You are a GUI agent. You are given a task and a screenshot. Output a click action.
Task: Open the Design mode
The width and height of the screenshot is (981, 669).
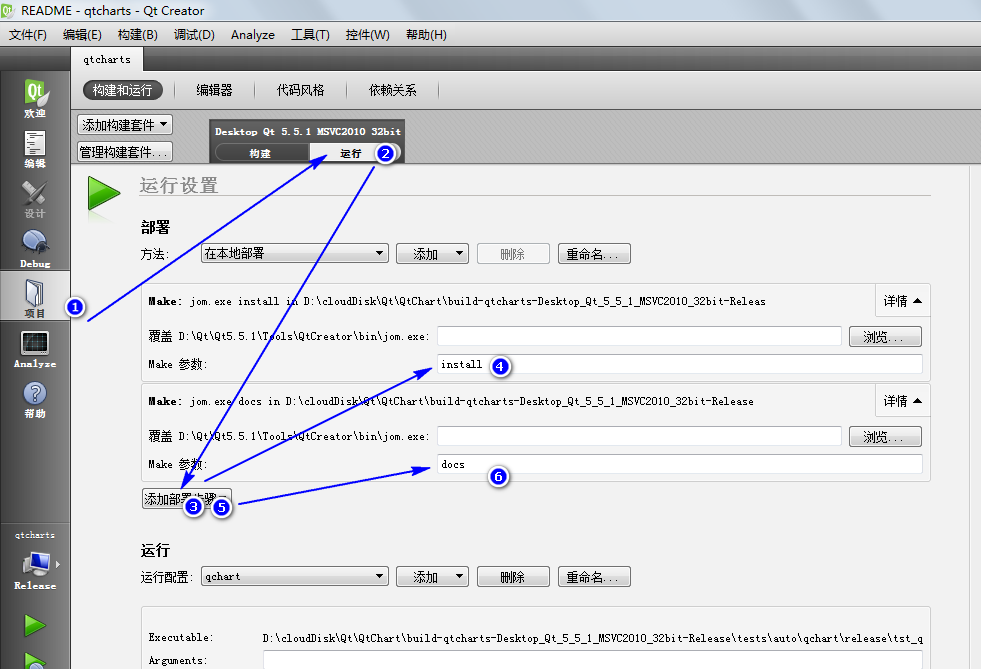pos(35,199)
